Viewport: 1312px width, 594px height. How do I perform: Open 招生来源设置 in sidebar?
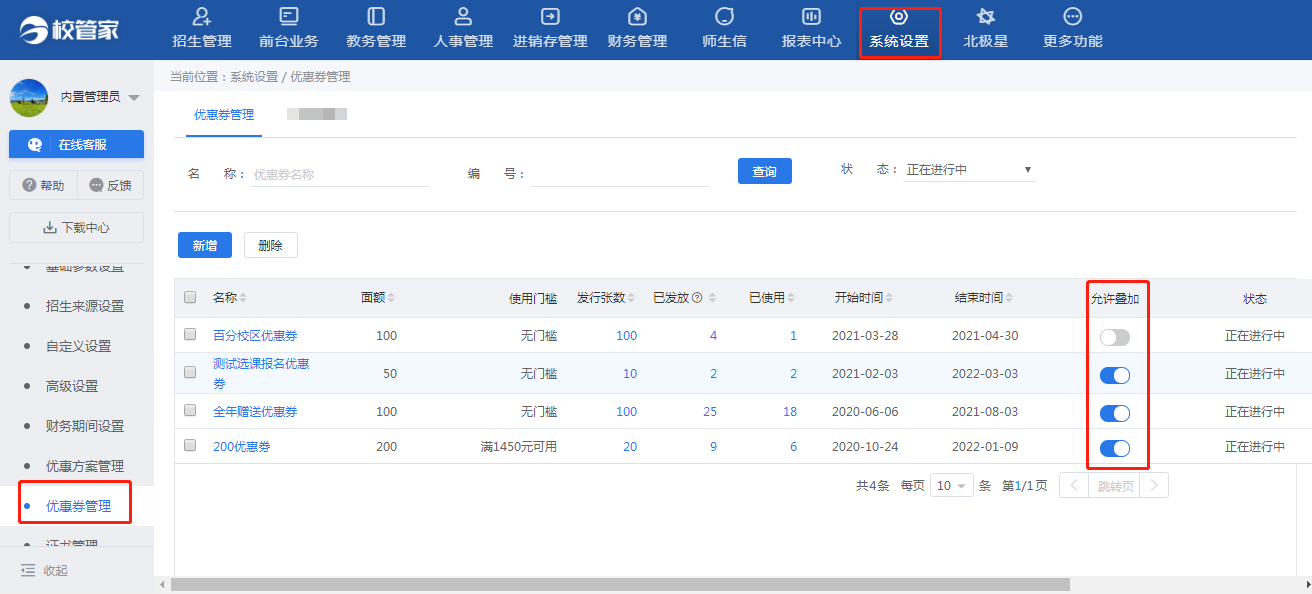point(85,306)
